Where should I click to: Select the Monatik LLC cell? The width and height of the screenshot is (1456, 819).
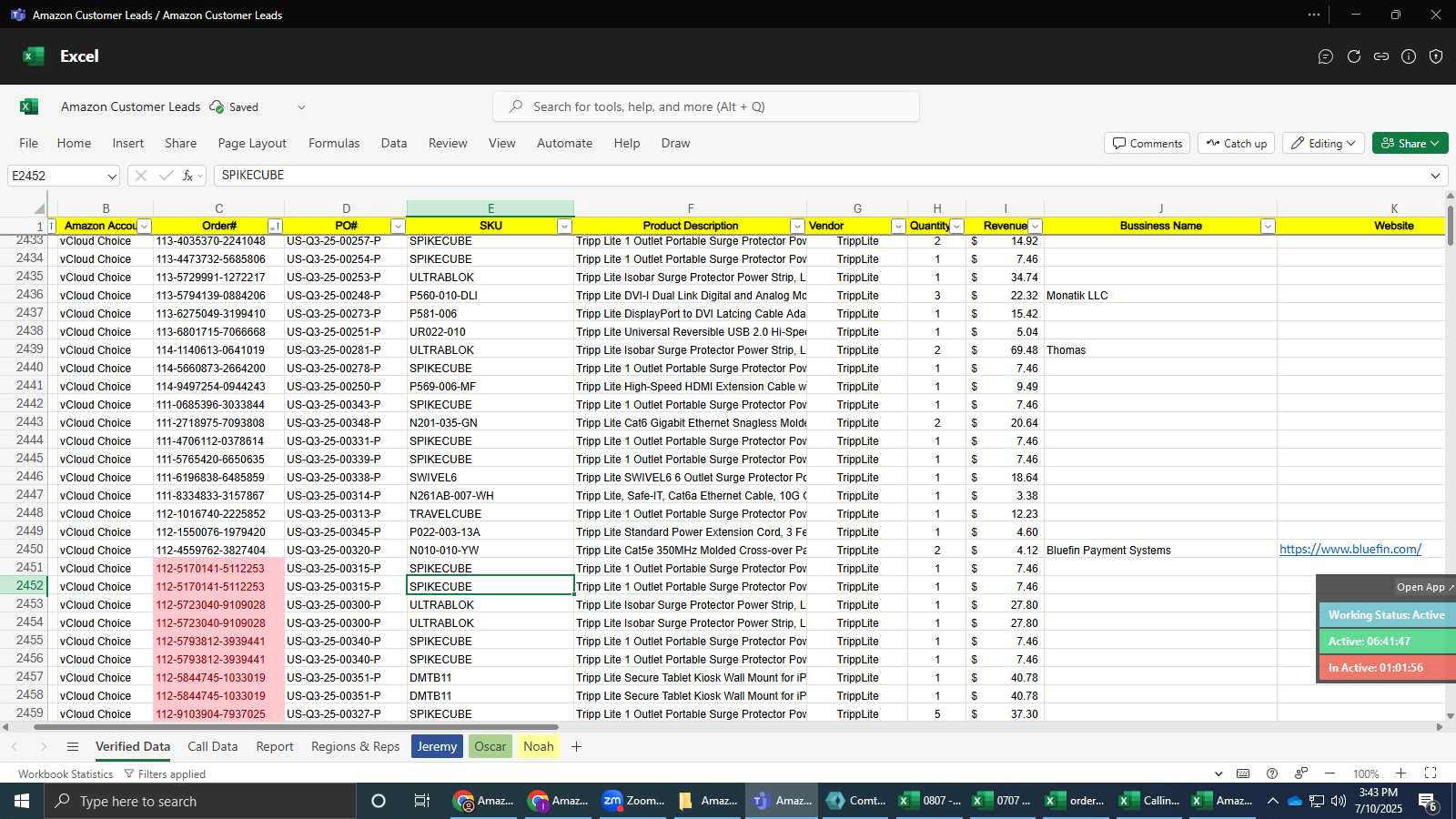1160,296
